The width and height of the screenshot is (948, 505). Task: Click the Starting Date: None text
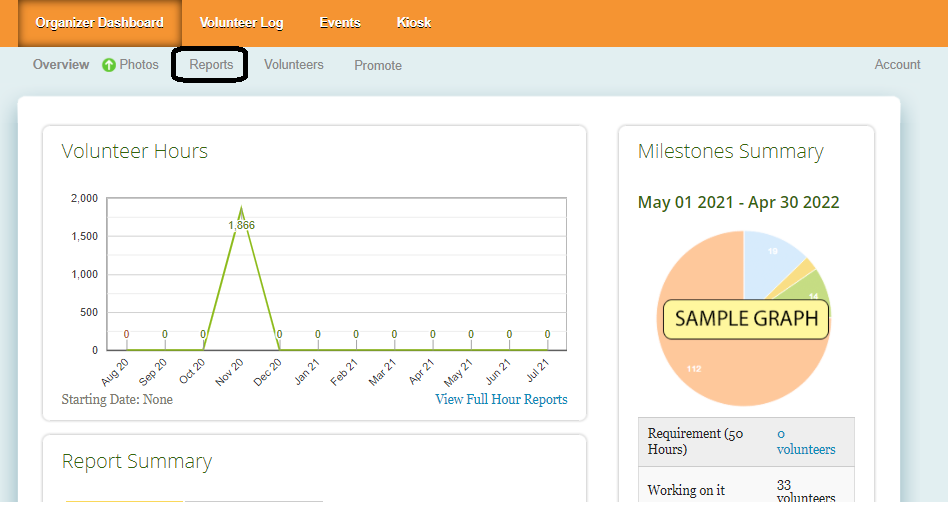pyautogui.click(x=117, y=399)
